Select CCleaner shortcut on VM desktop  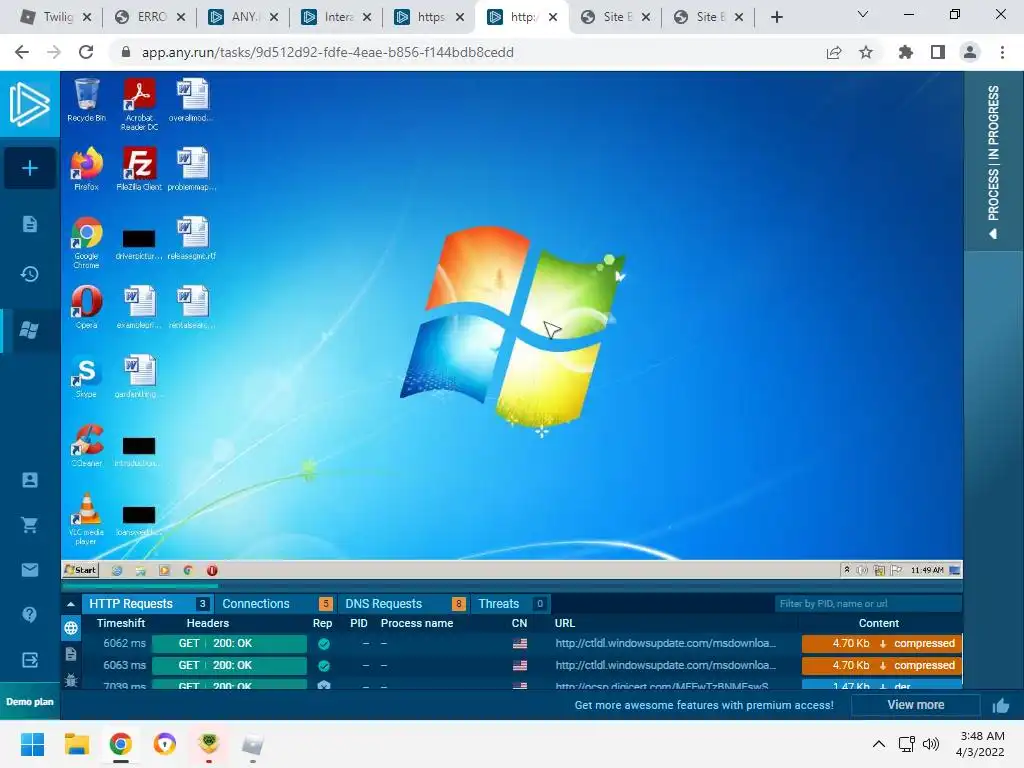(86, 445)
